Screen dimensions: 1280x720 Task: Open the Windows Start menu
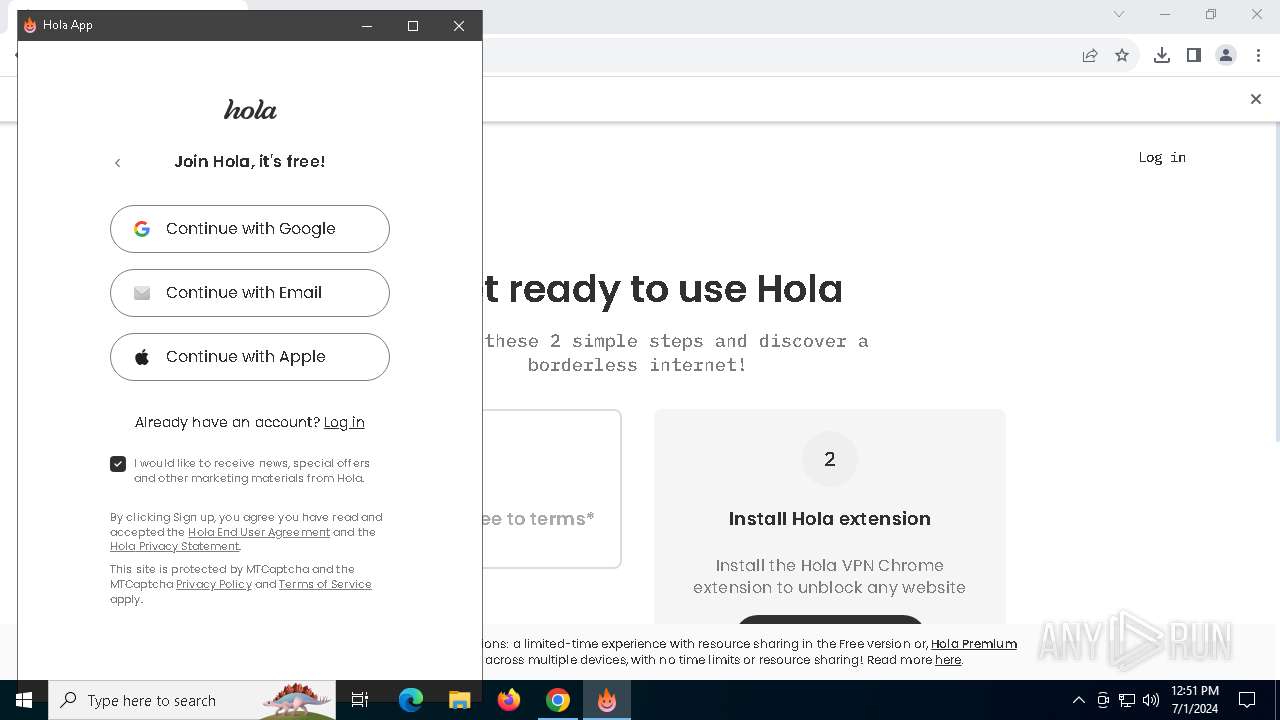[24, 700]
